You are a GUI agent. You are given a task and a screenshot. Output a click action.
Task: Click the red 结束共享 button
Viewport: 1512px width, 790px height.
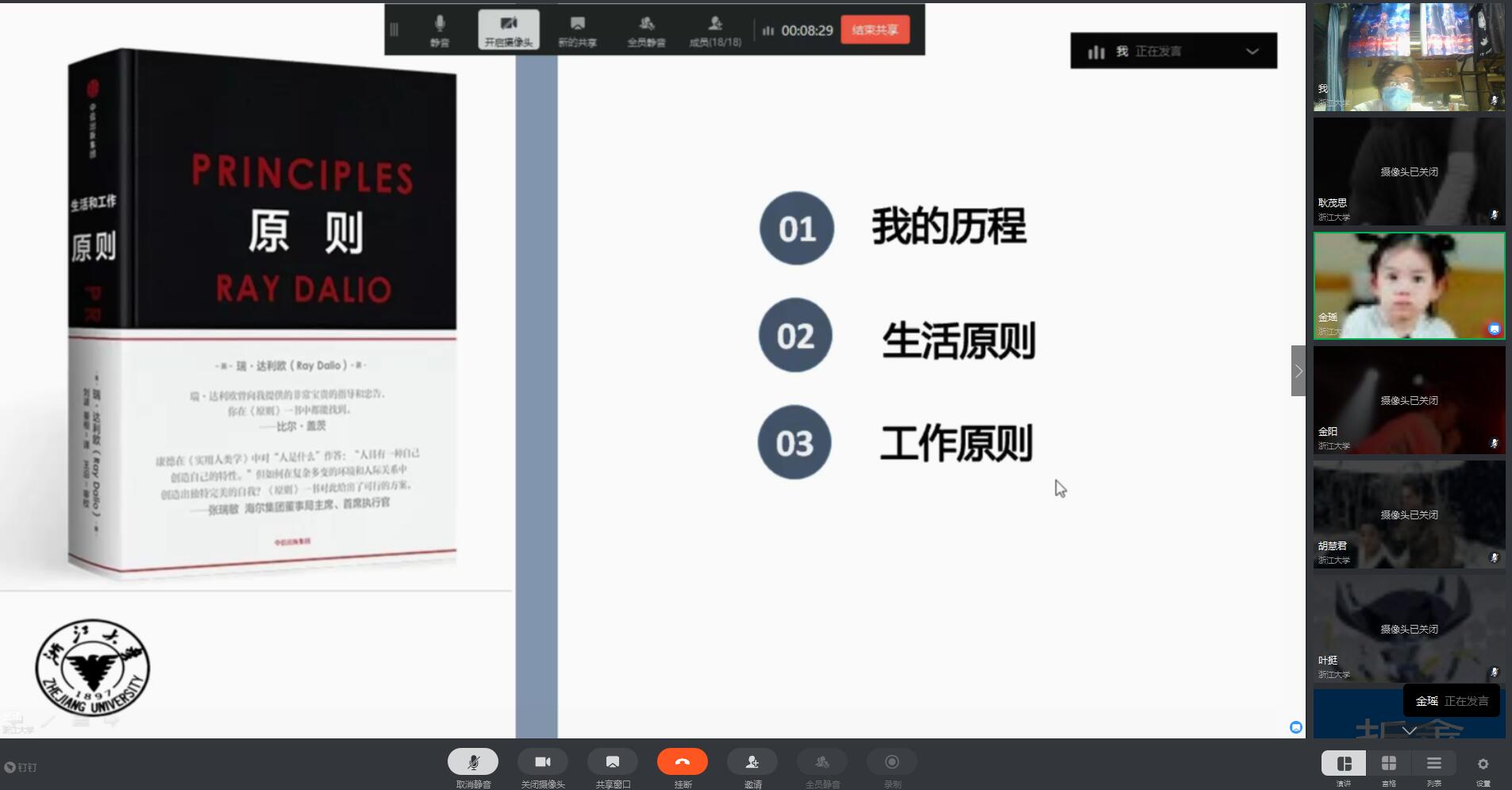coord(875,30)
